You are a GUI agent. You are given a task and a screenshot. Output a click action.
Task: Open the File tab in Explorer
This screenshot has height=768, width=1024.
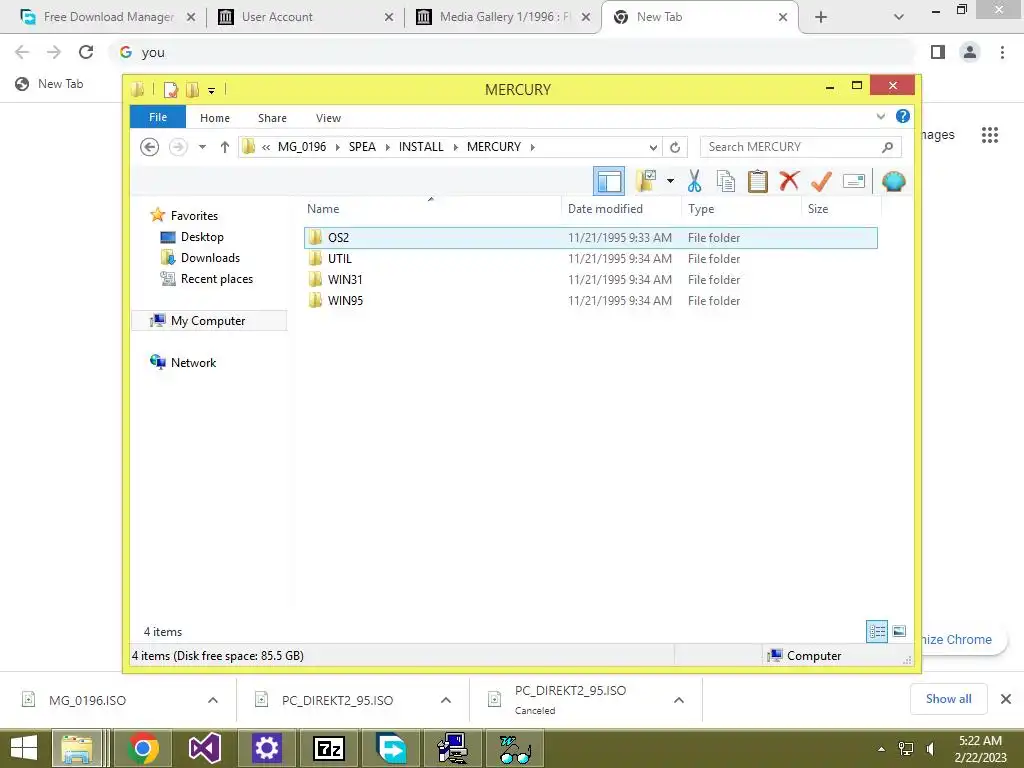pyautogui.click(x=158, y=117)
